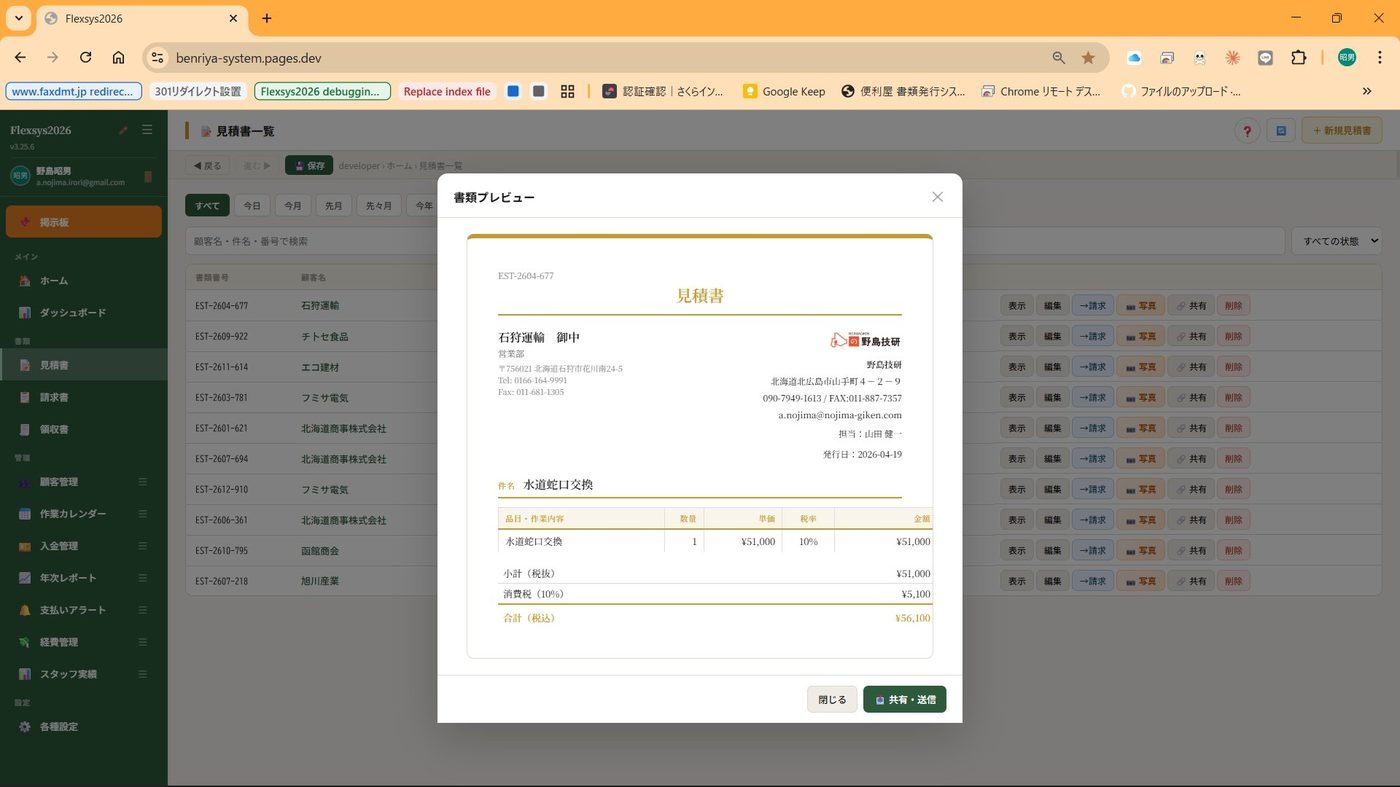This screenshot has width=1400, height=787.
Task: Open the 301リダイレクト設置 bookmark
Action: (x=198, y=91)
